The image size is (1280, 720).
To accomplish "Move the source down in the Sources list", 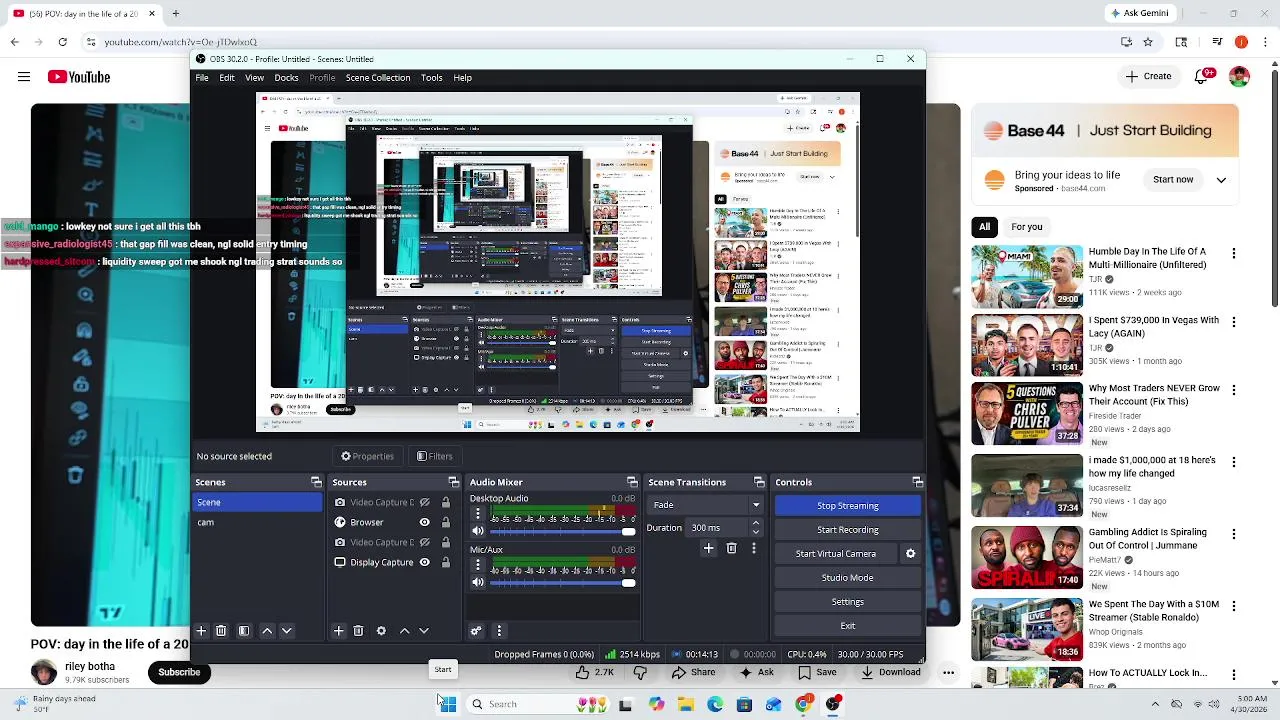I will click(x=423, y=631).
